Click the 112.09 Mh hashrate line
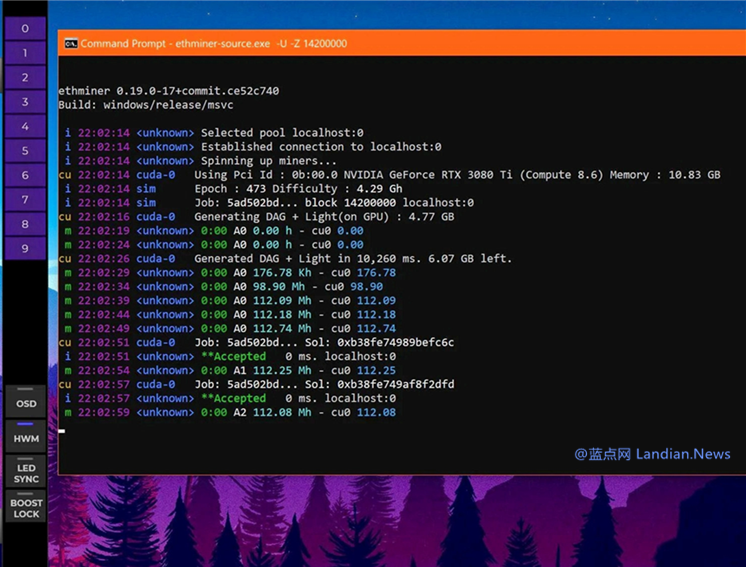746x567 pixels. point(230,301)
